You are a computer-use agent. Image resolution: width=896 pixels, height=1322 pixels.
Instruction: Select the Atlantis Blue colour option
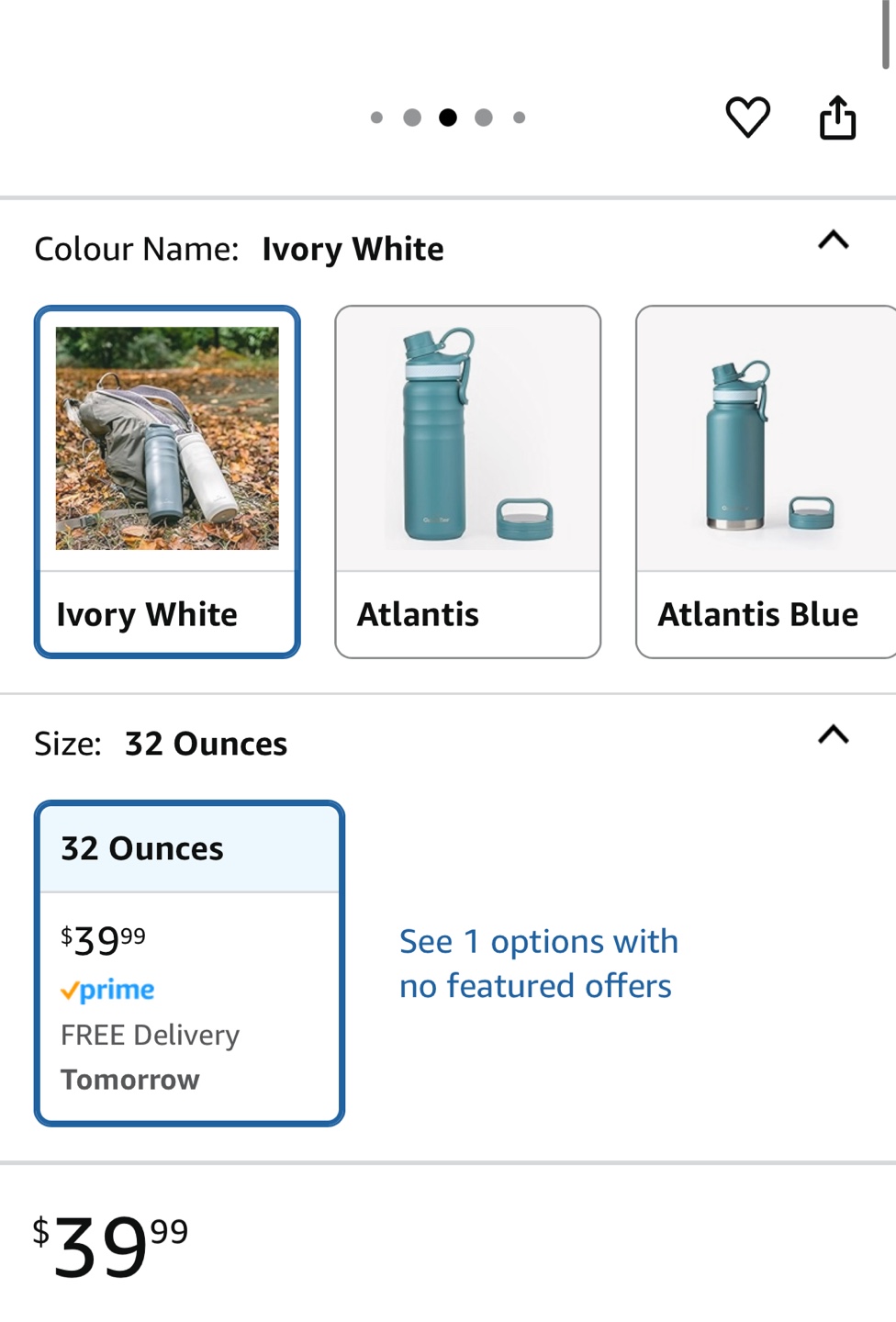(x=766, y=482)
